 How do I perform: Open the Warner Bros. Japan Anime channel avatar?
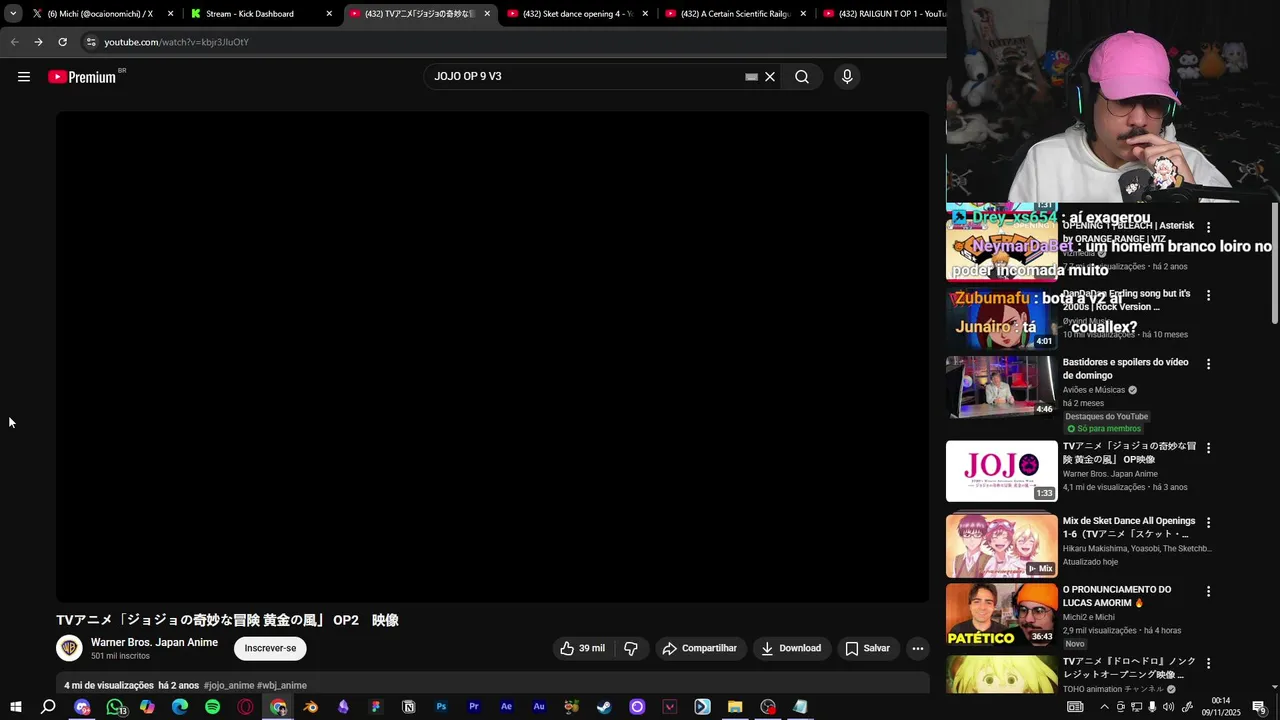[69, 648]
